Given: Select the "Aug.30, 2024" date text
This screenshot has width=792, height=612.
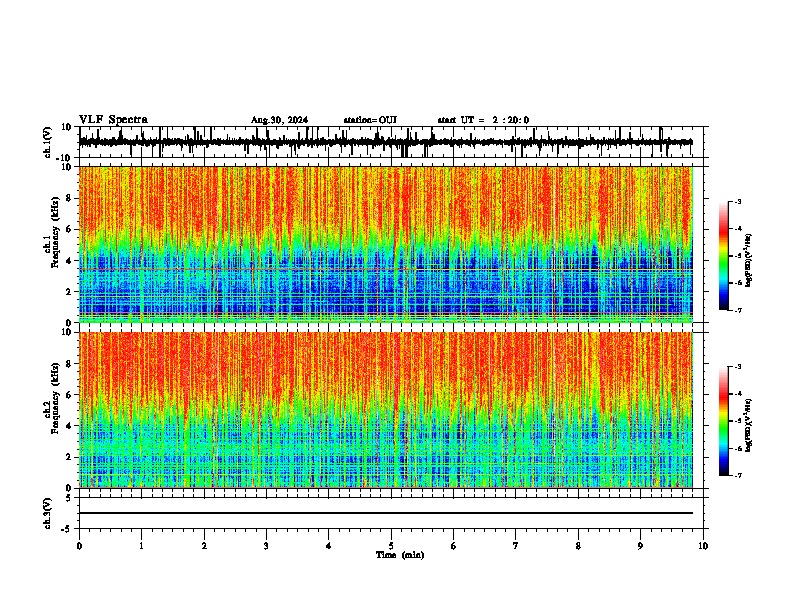Looking at the screenshot, I should click(x=279, y=120).
